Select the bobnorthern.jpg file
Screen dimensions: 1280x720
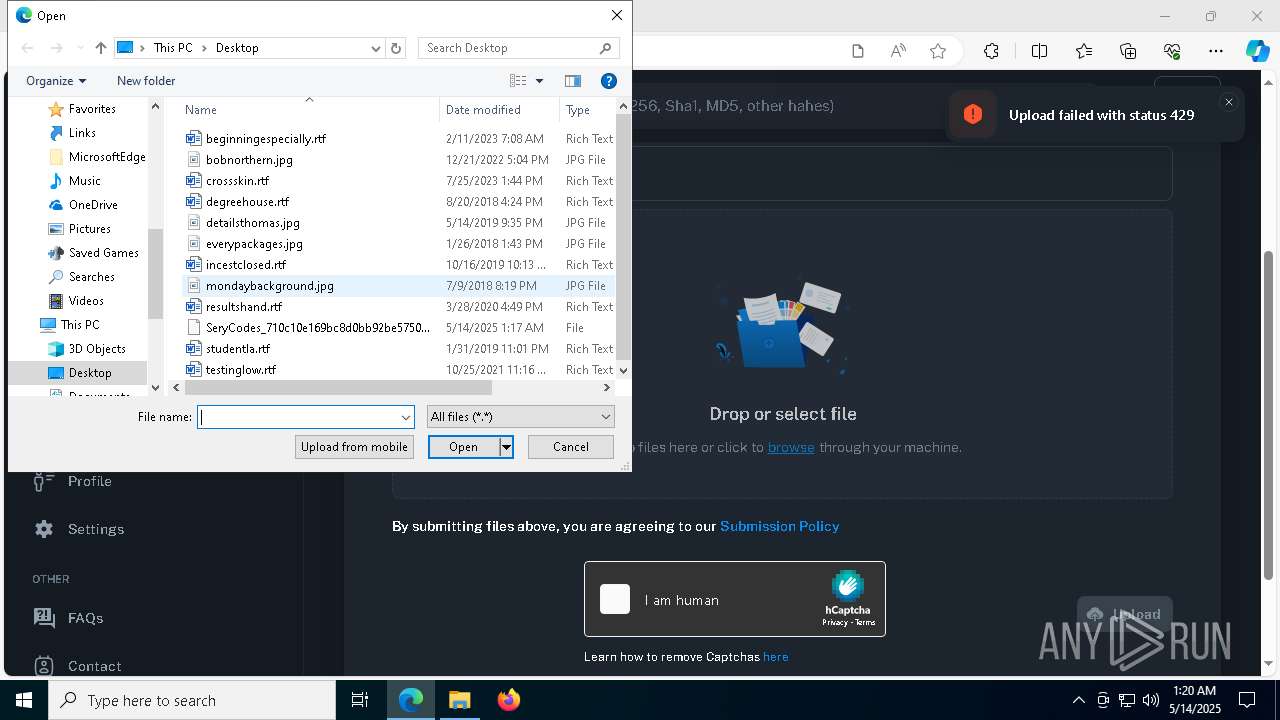[249, 160]
